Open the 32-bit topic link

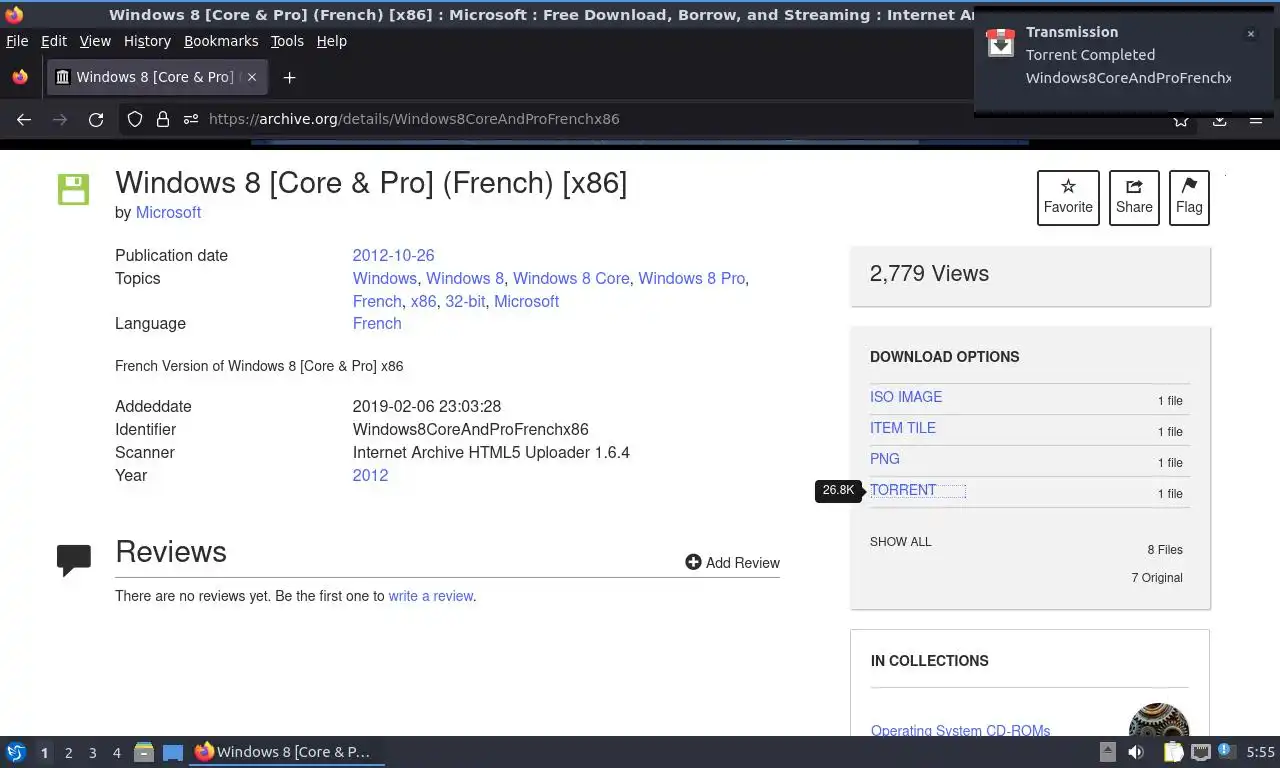pos(465,301)
